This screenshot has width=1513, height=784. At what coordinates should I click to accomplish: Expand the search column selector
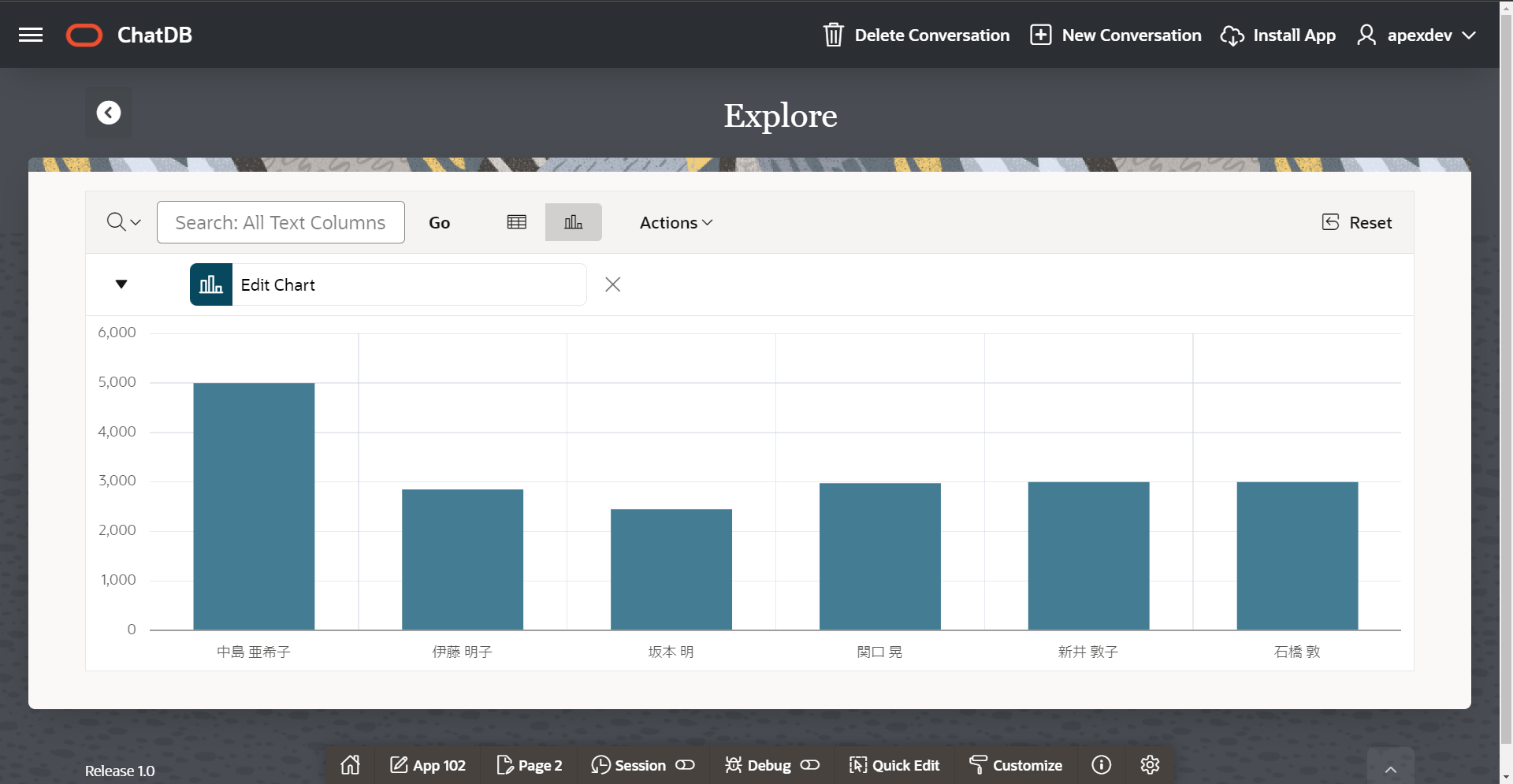pos(124,222)
